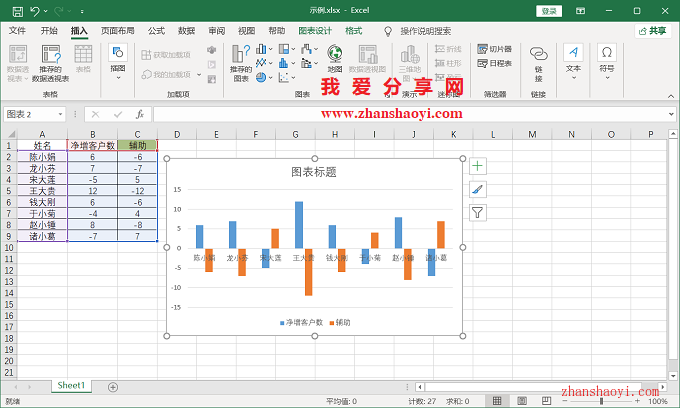This screenshot has height=408, width=680.
Task: Switch to Page Break Preview in status bar
Action: pyautogui.click(x=546, y=401)
